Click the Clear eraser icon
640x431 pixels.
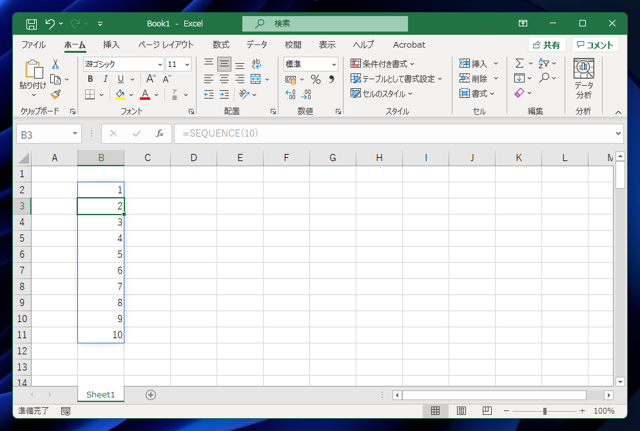pyautogui.click(x=519, y=93)
